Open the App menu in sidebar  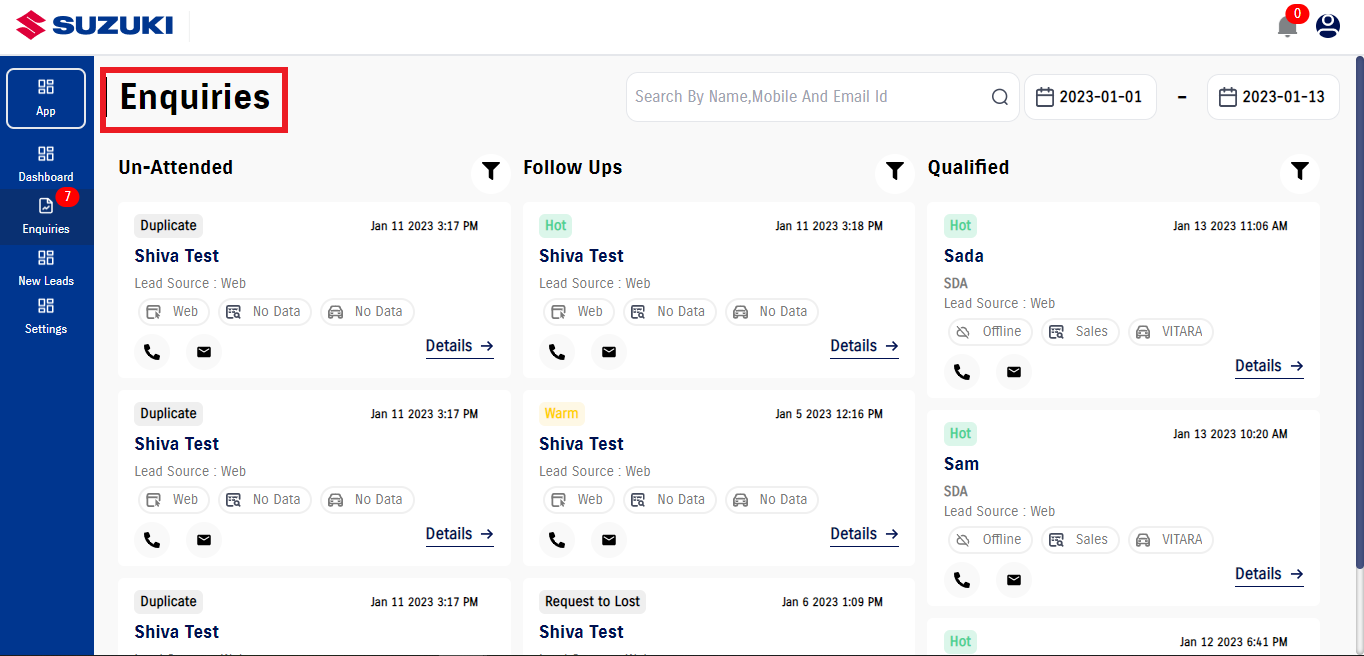tap(46, 98)
